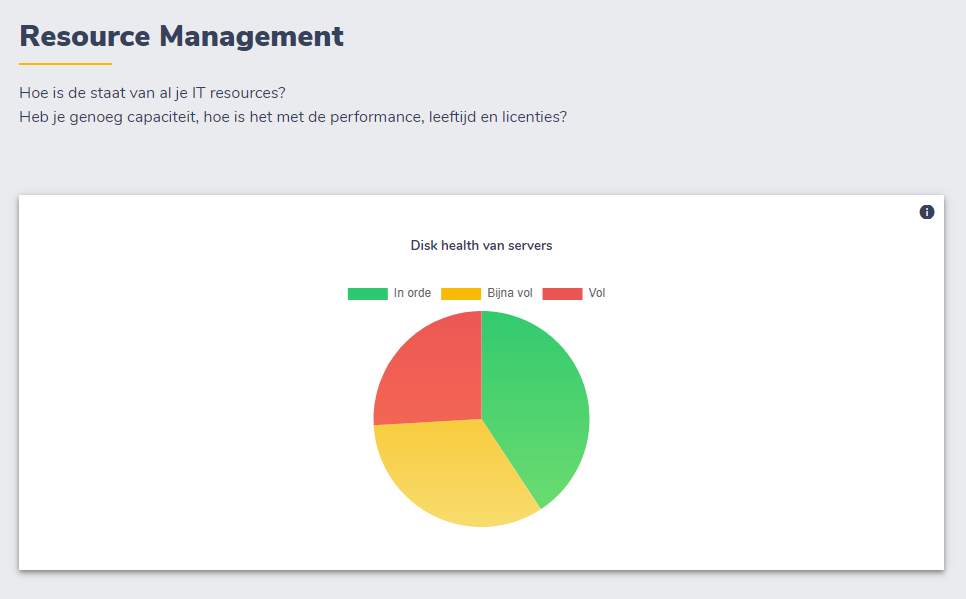Screen dimensions: 966x599
Task: Click the 'Disk health van servers' chart title
Action: click(x=481, y=245)
